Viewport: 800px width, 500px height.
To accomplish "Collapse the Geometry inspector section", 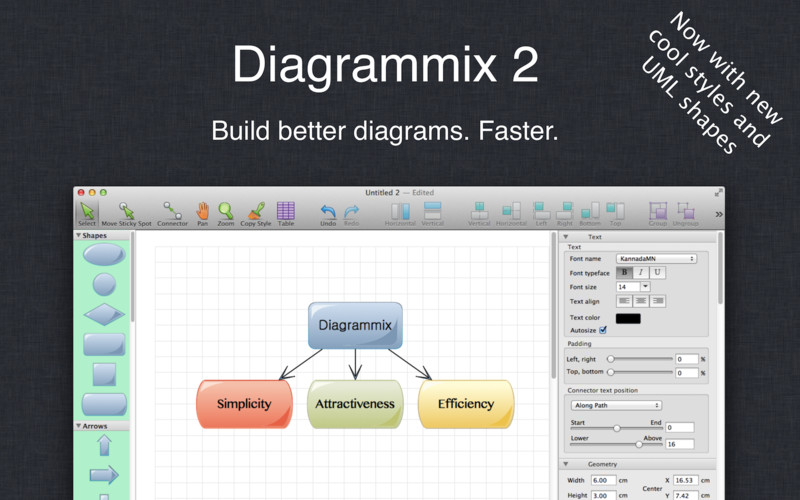I will click(565, 464).
